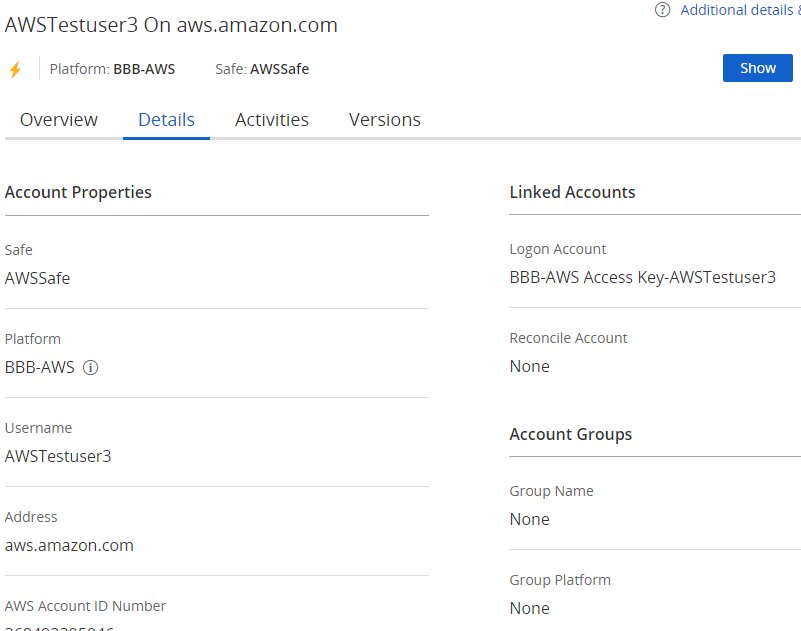Open linked account BBB-AWS Access Key-AWSTestuser3
Image resolution: width=801 pixels, height=631 pixels.
pyautogui.click(x=643, y=277)
